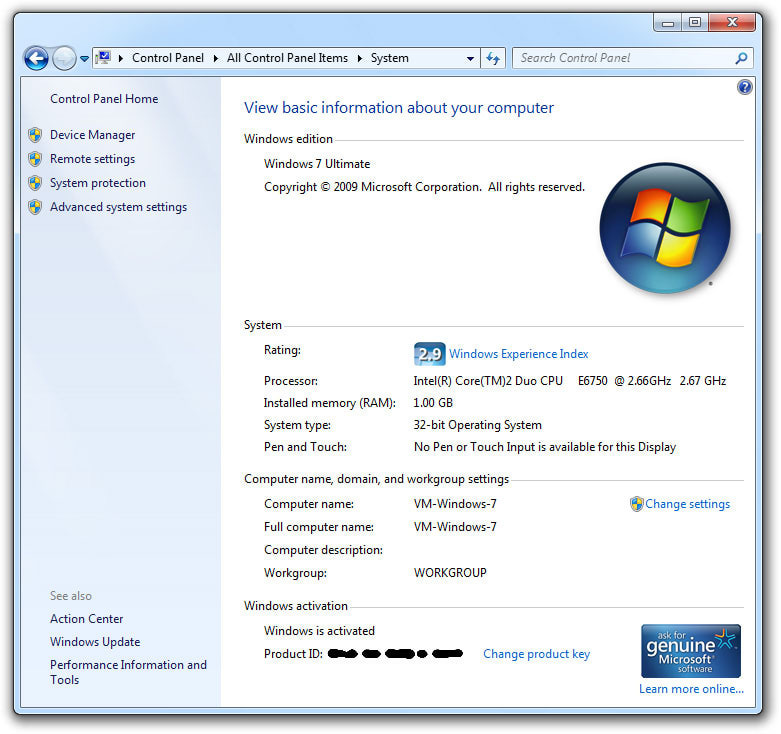
Task: Click the shield icon beside Device Manager
Action: [35, 135]
